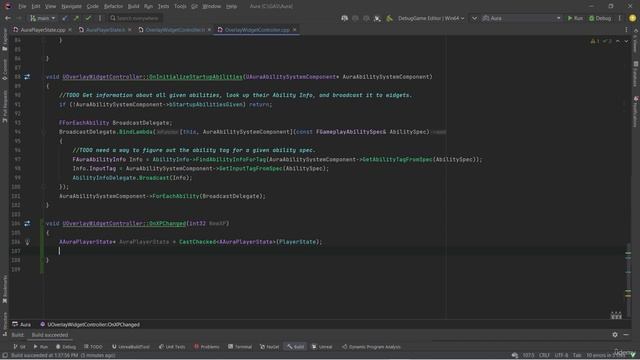Navigate back with the left arrow
Image resolution: width=640 pixels, height=360 pixels.
tap(8, 18)
